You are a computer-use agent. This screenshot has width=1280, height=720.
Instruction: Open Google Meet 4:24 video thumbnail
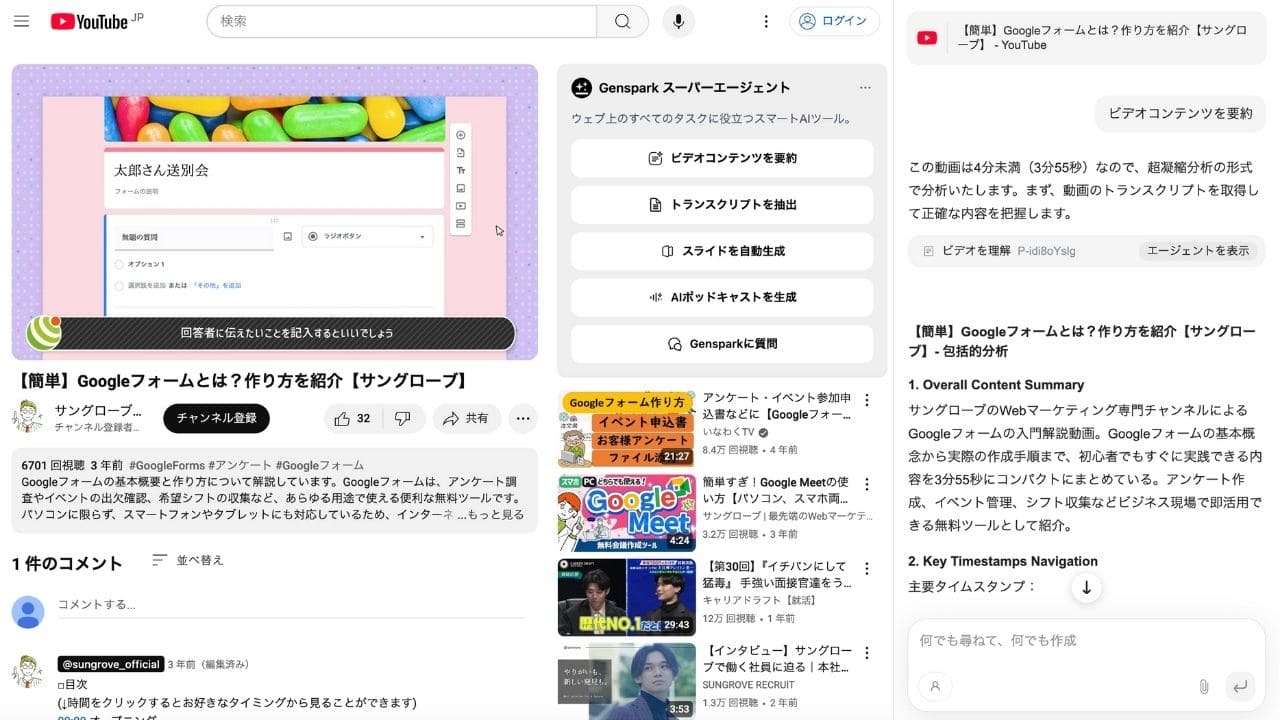pos(627,513)
